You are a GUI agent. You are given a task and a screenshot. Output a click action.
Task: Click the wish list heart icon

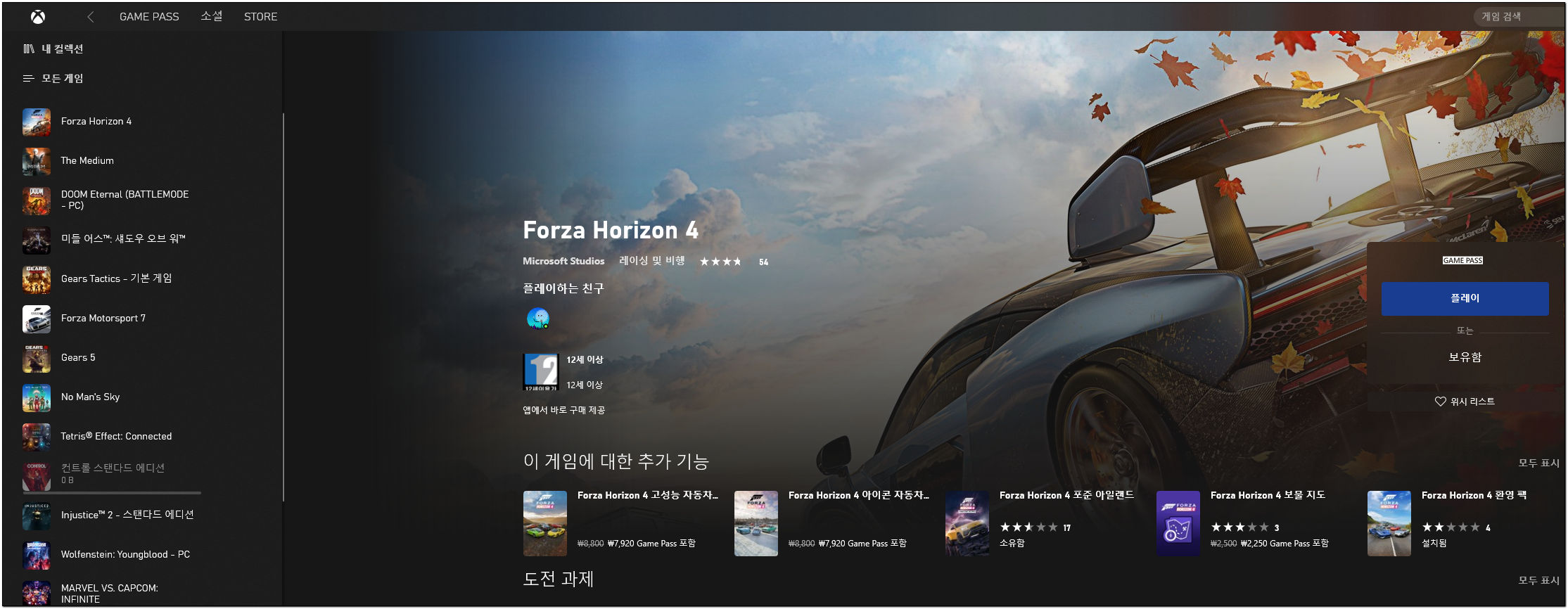pos(1441,402)
